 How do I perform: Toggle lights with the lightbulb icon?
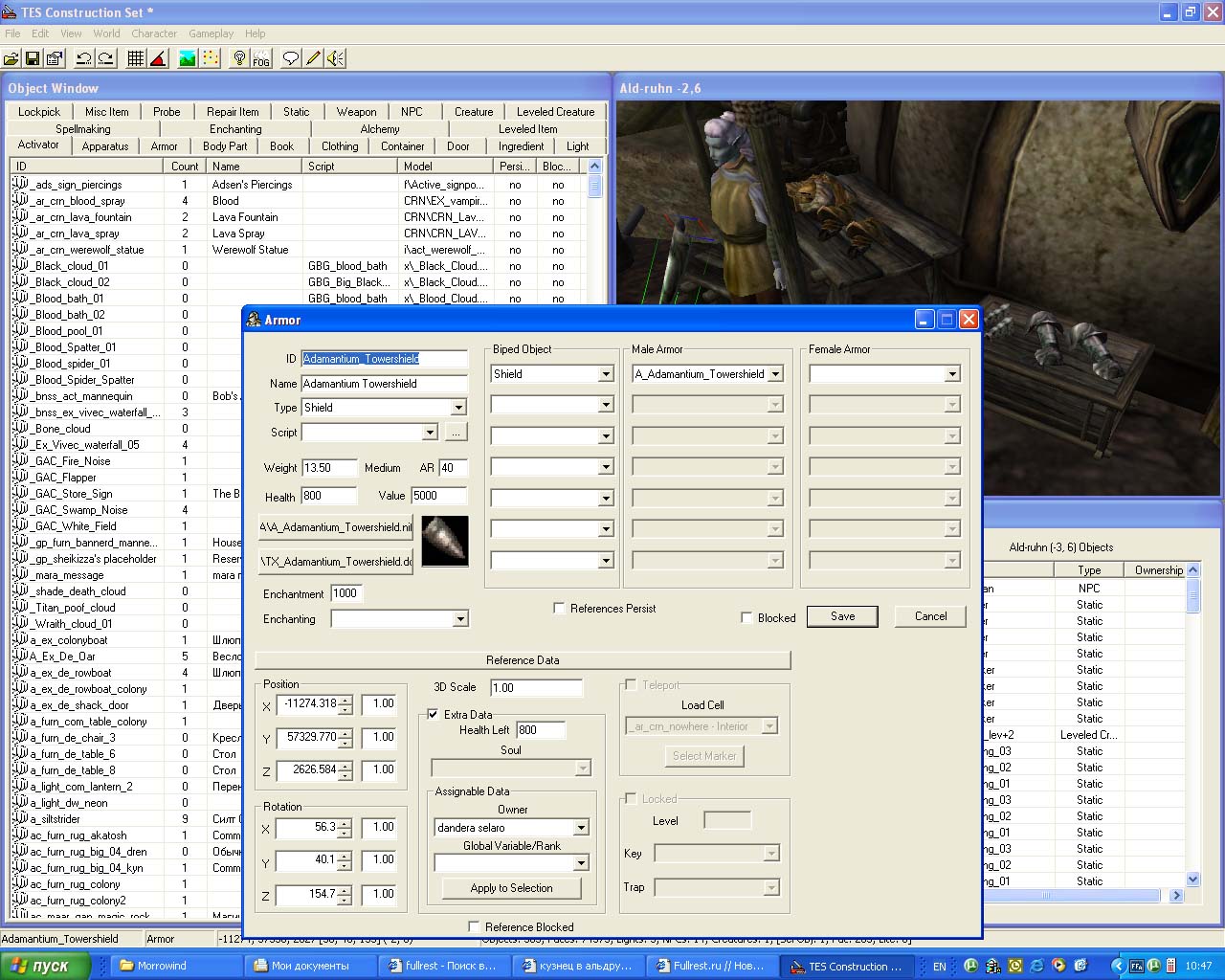pyautogui.click(x=239, y=58)
